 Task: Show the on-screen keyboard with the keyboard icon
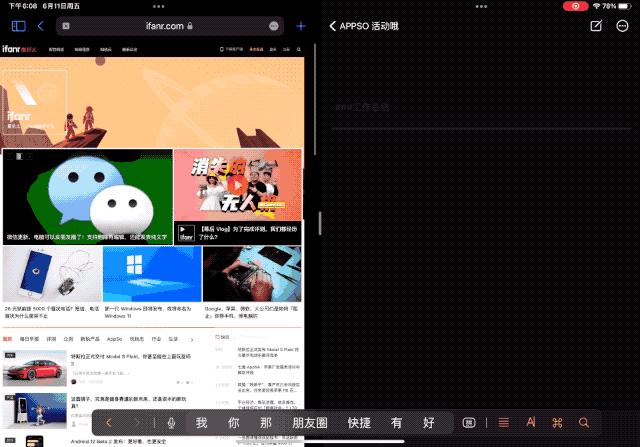tap(469, 423)
